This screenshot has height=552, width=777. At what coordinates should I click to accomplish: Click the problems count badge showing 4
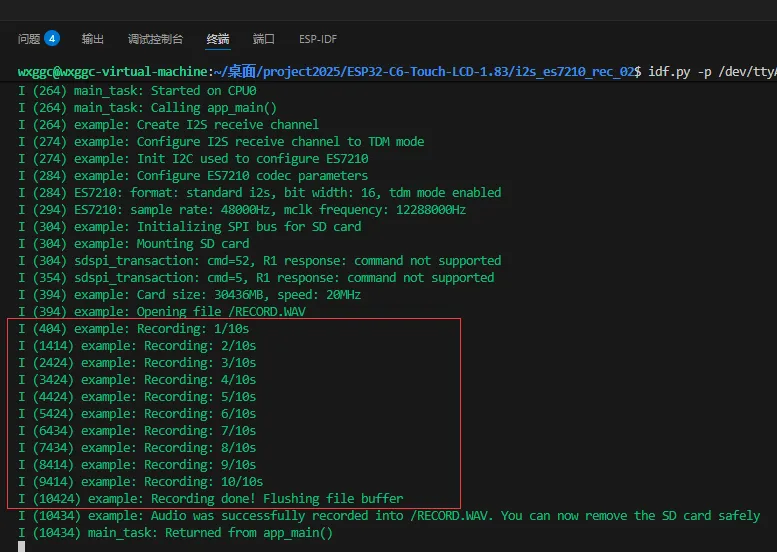point(52,39)
